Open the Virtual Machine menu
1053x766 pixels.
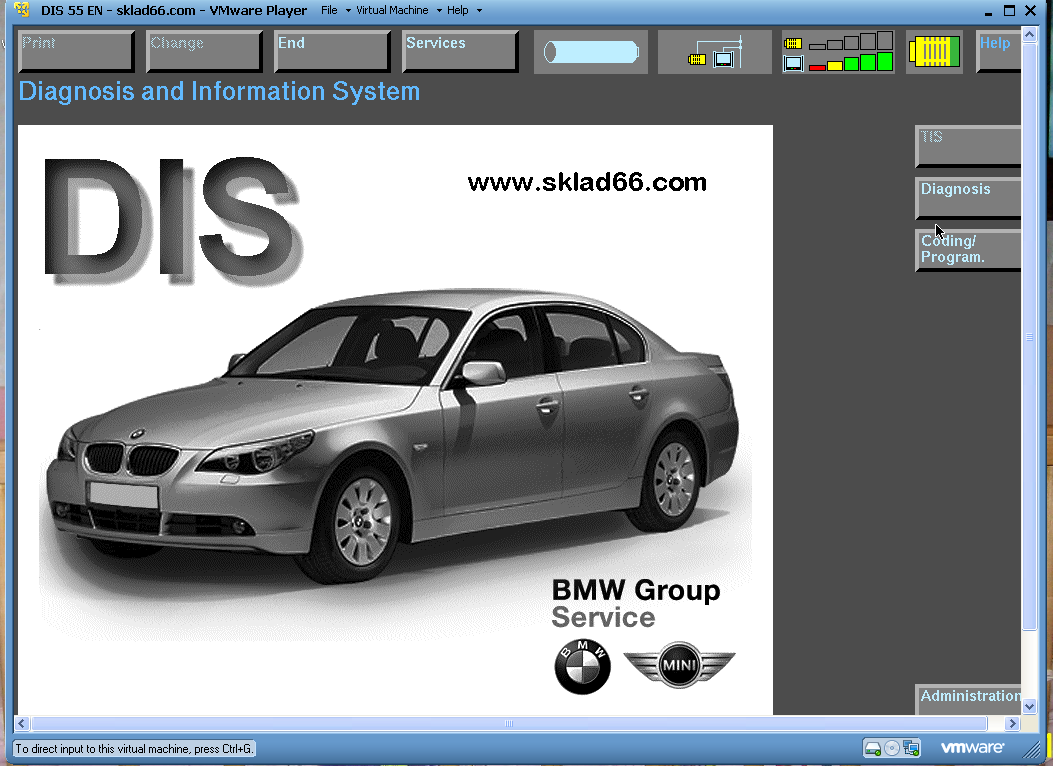392,10
